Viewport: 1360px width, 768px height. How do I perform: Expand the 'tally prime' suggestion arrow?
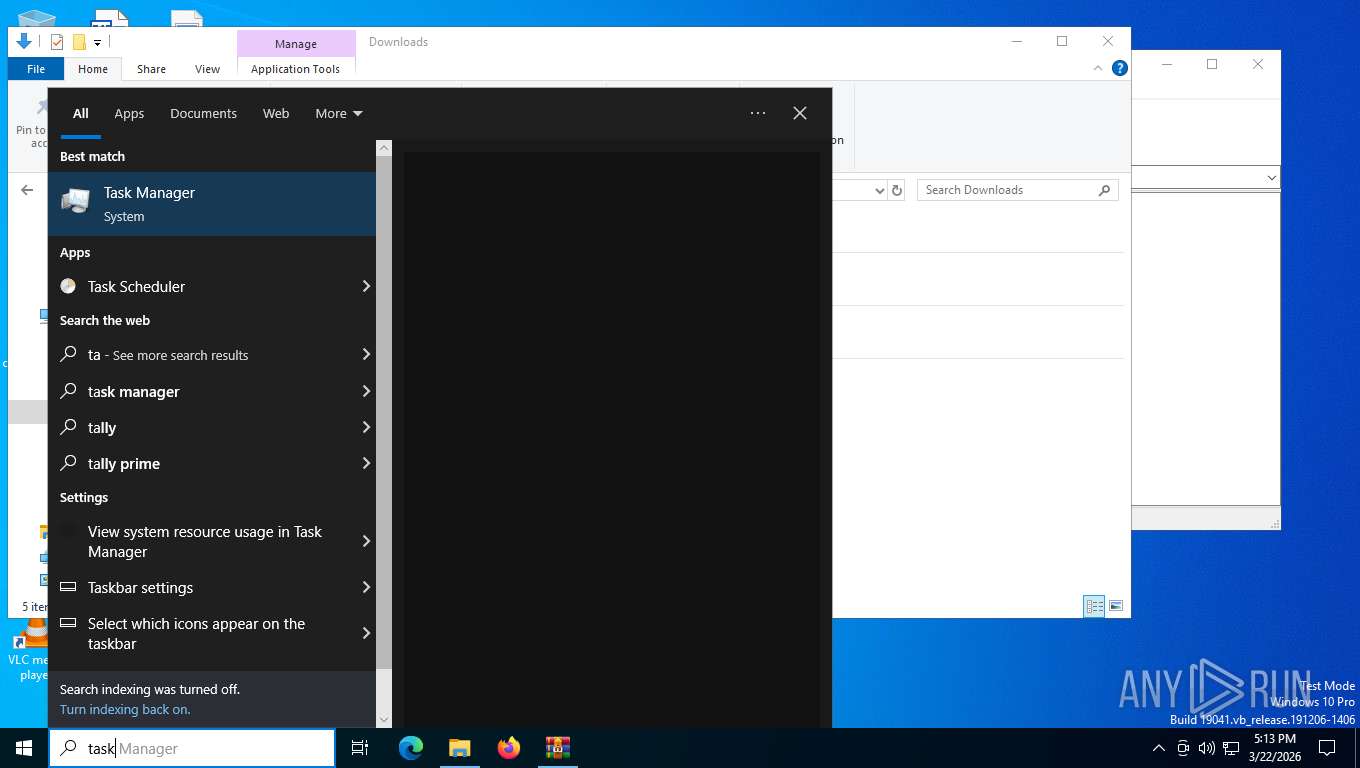(366, 463)
